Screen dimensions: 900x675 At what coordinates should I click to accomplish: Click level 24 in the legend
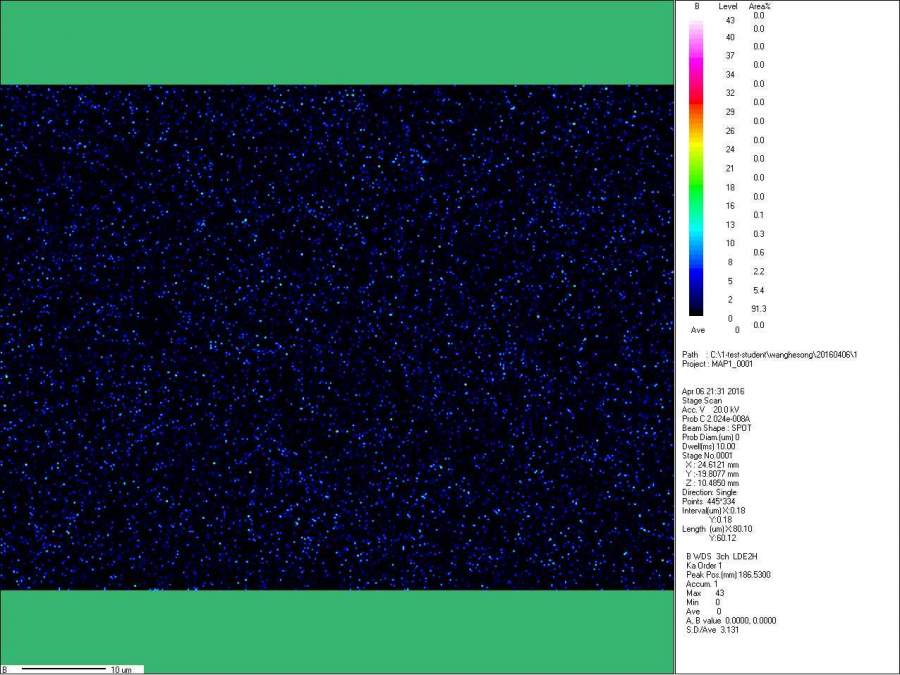[x=730, y=149]
